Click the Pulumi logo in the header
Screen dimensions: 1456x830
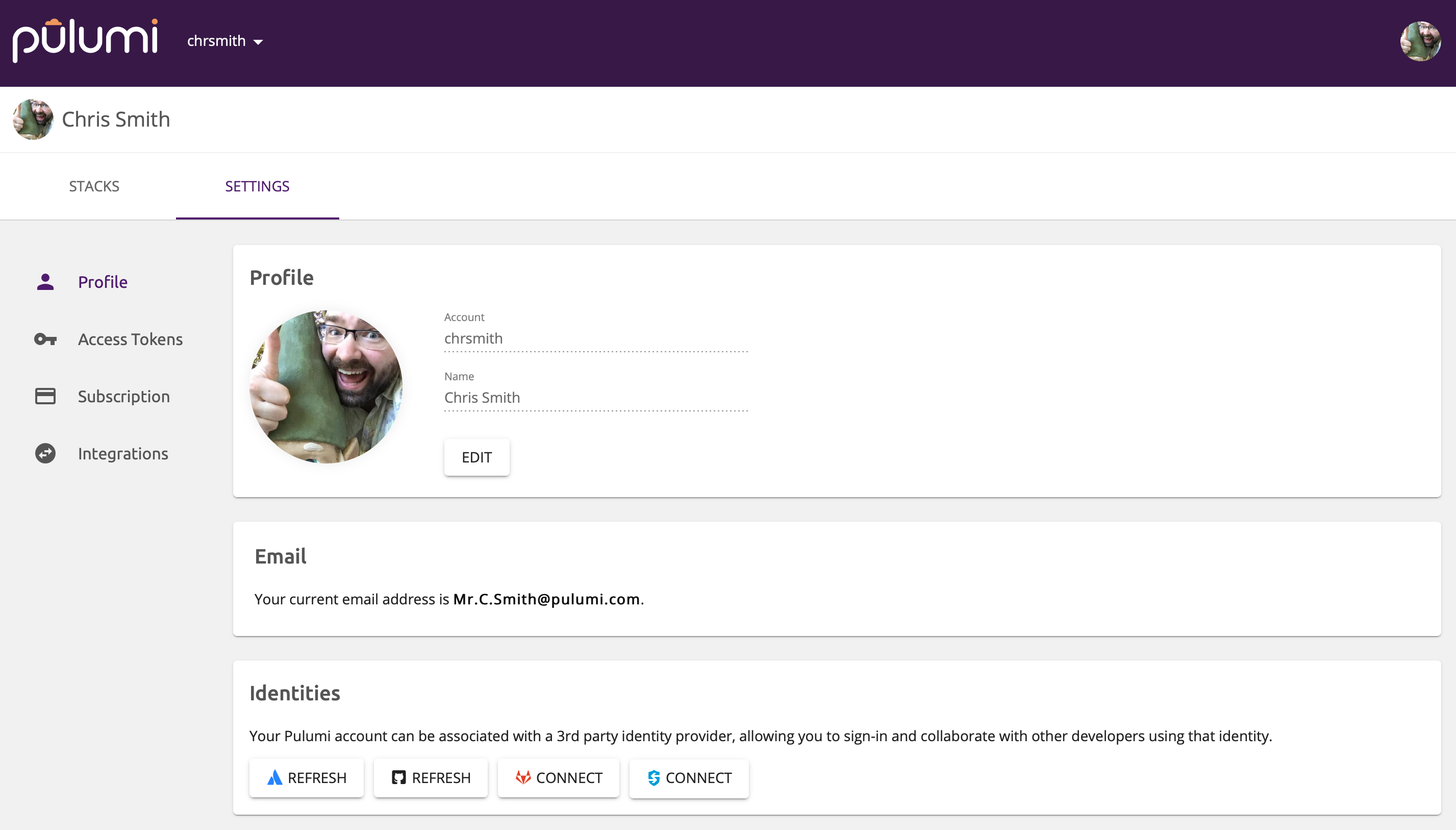click(85, 38)
